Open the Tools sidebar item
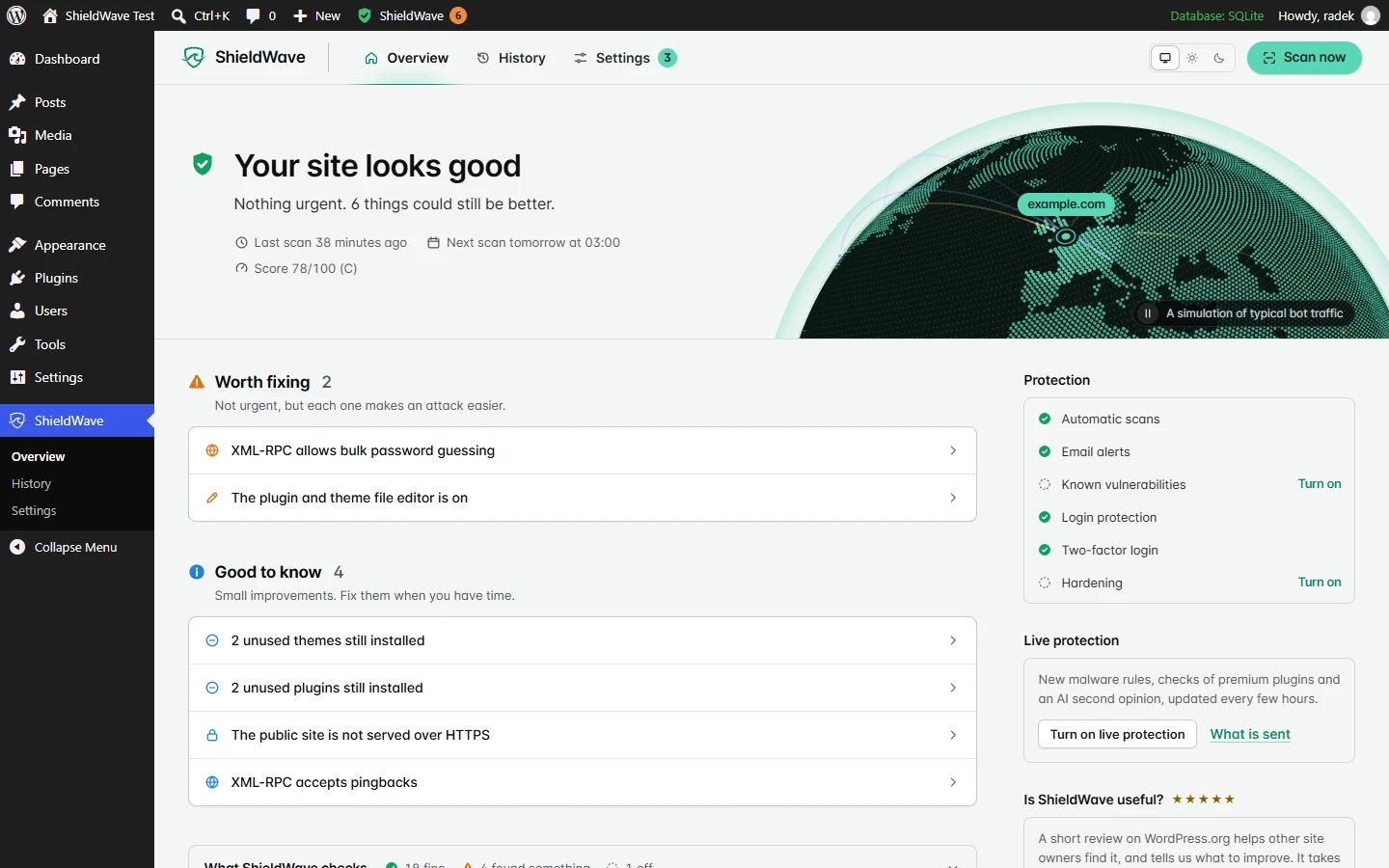This screenshot has width=1389, height=868. click(77, 344)
